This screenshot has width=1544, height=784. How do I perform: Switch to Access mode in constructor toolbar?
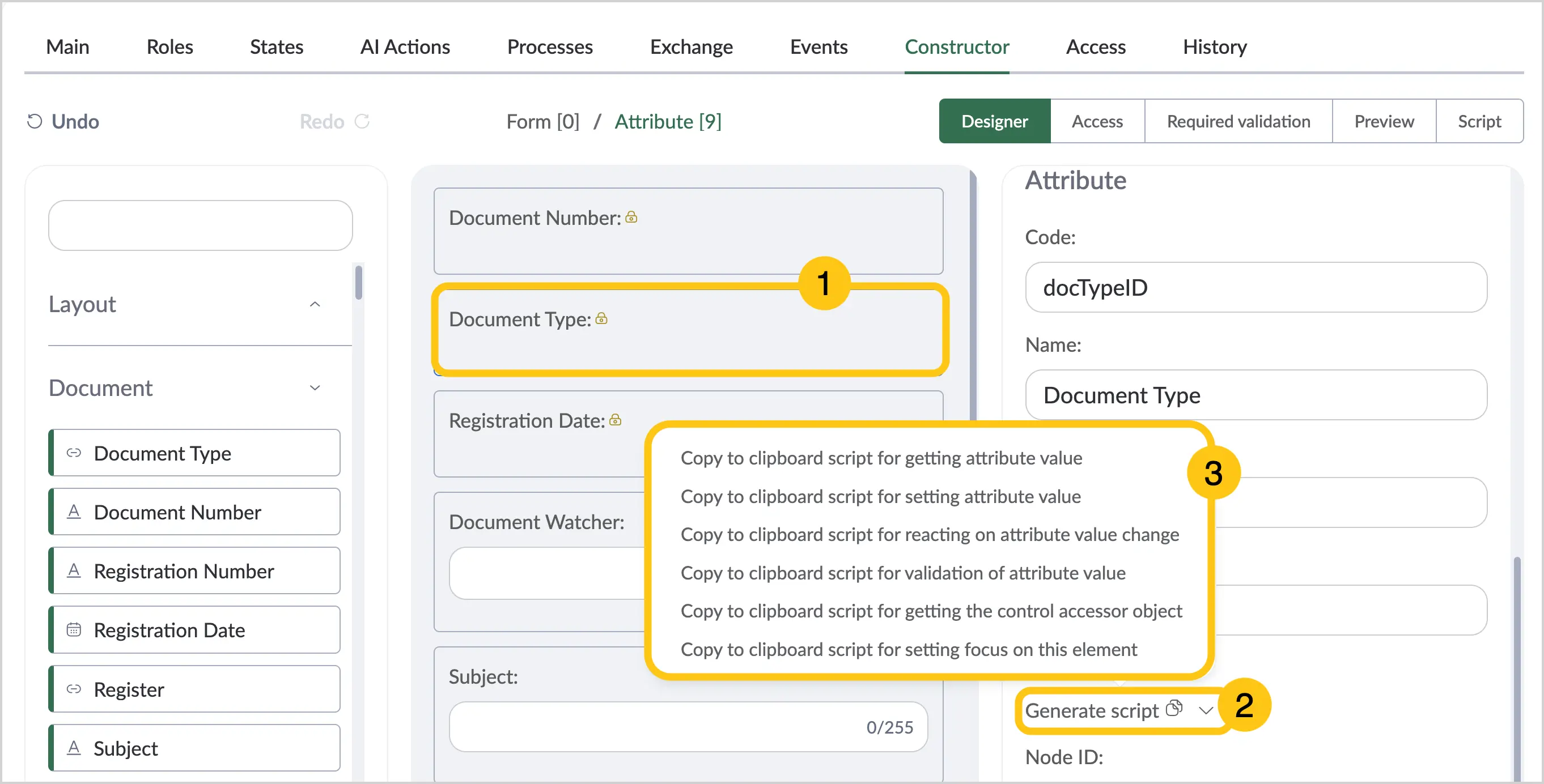[1097, 121]
